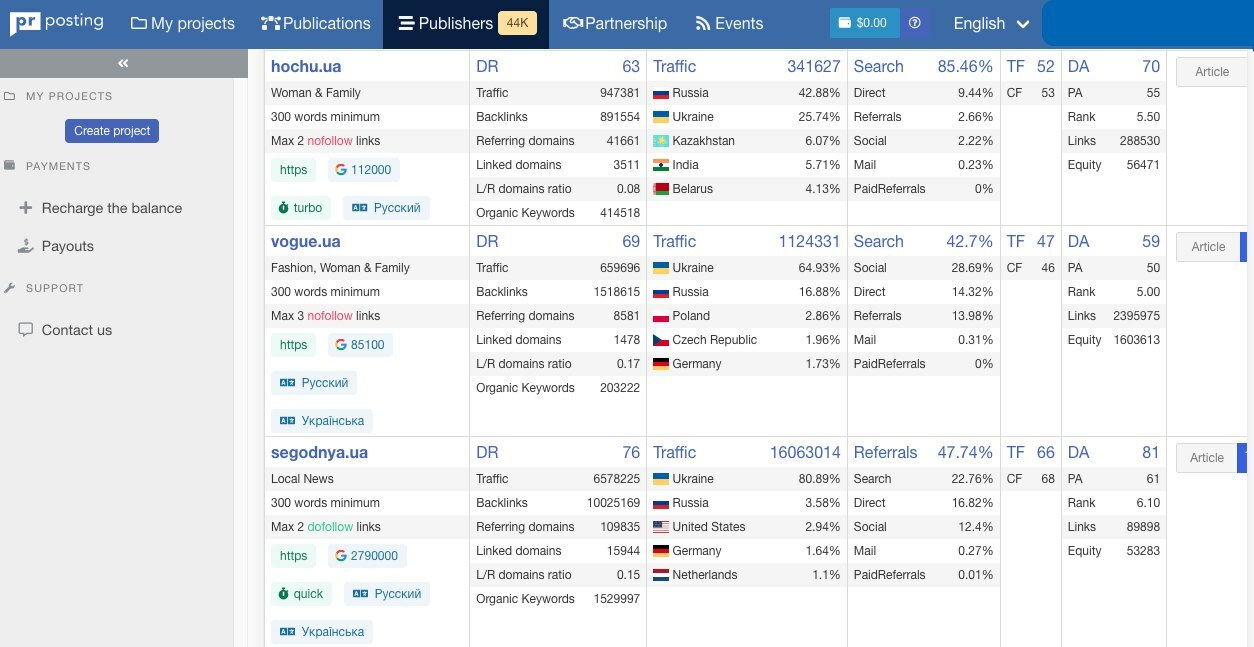Click Українська tag on segodnya.ua

[x=322, y=632]
